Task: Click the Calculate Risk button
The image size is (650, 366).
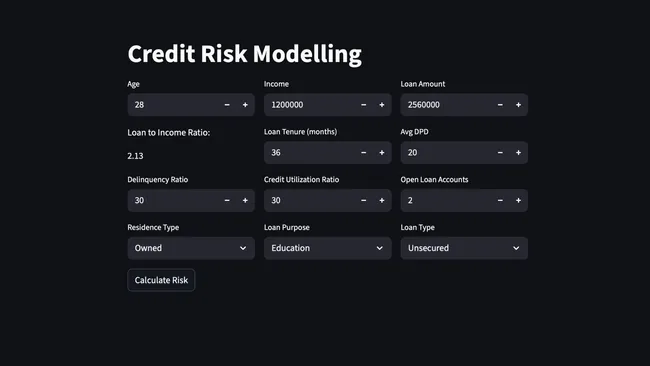Action: pos(161,280)
